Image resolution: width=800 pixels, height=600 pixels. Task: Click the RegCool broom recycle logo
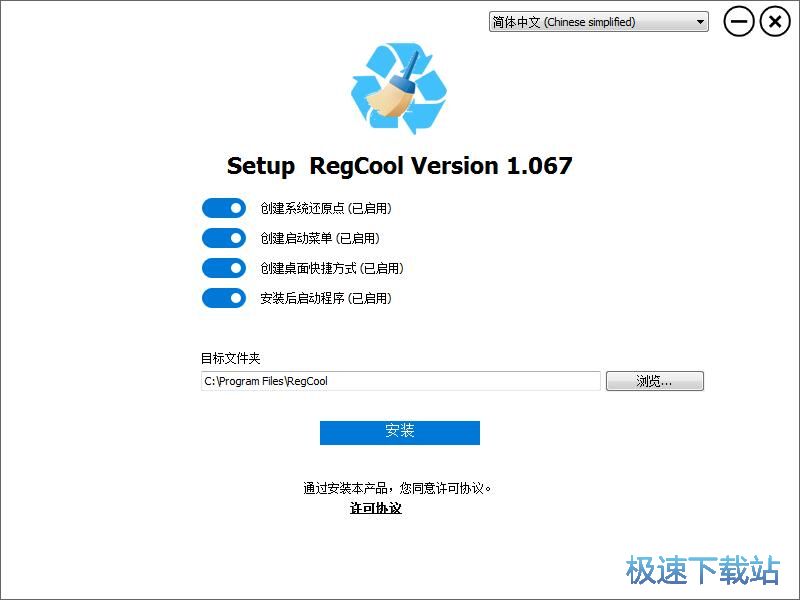coord(399,88)
